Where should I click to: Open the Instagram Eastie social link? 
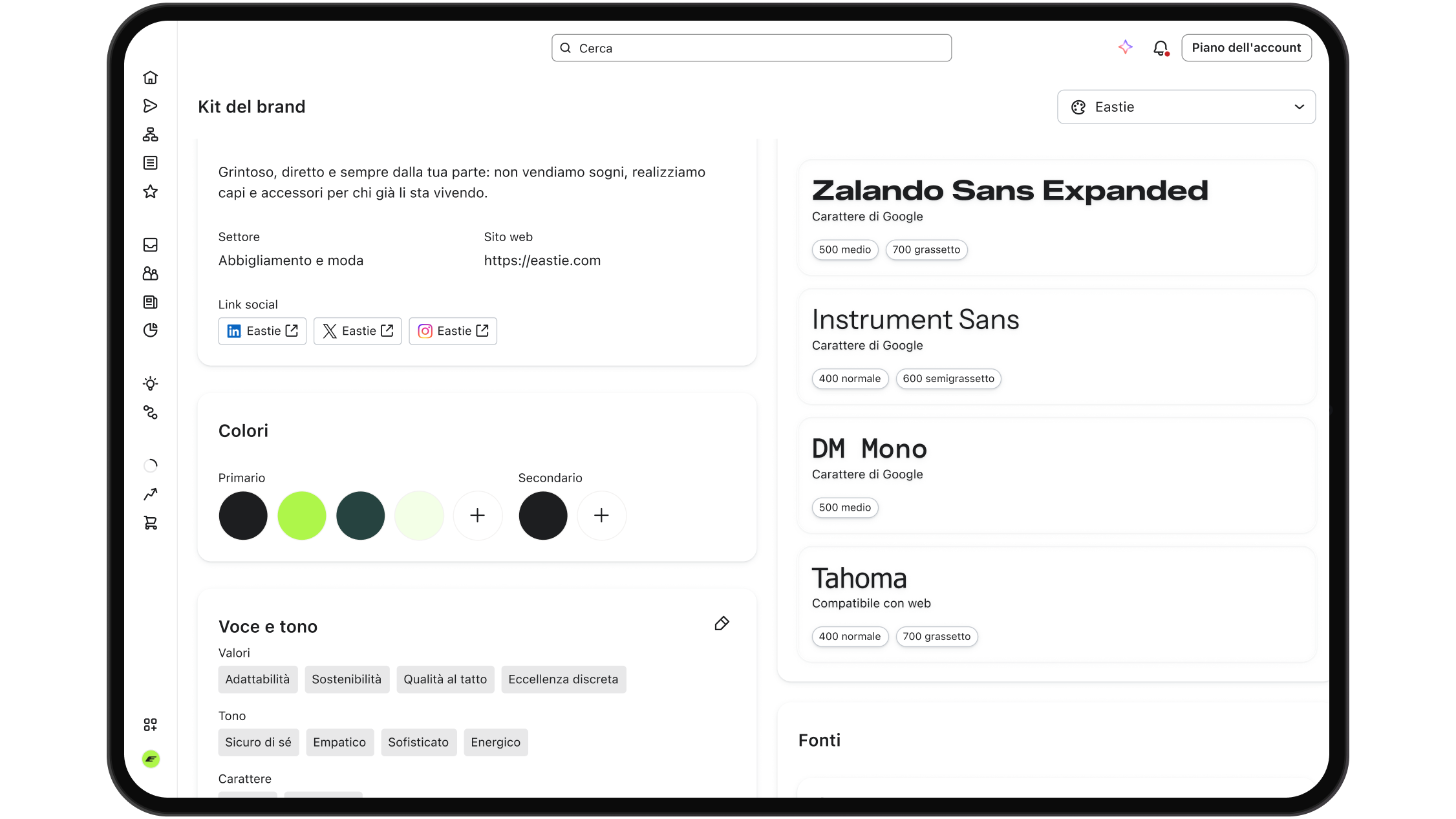click(x=453, y=331)
